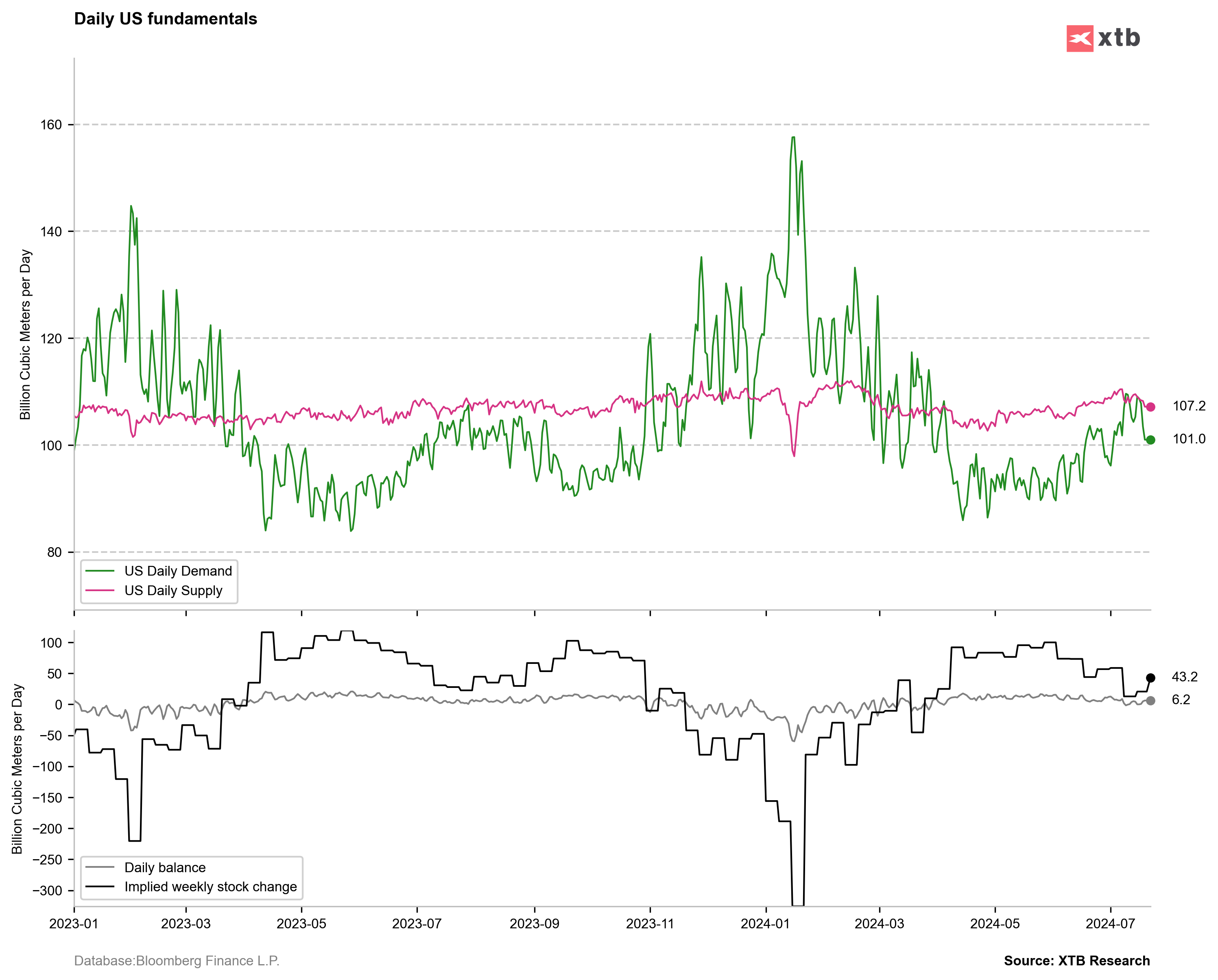Click the Daily US fundamentals title
The width and height of the screenshot is (1218, 980).
tap(166, 19)
